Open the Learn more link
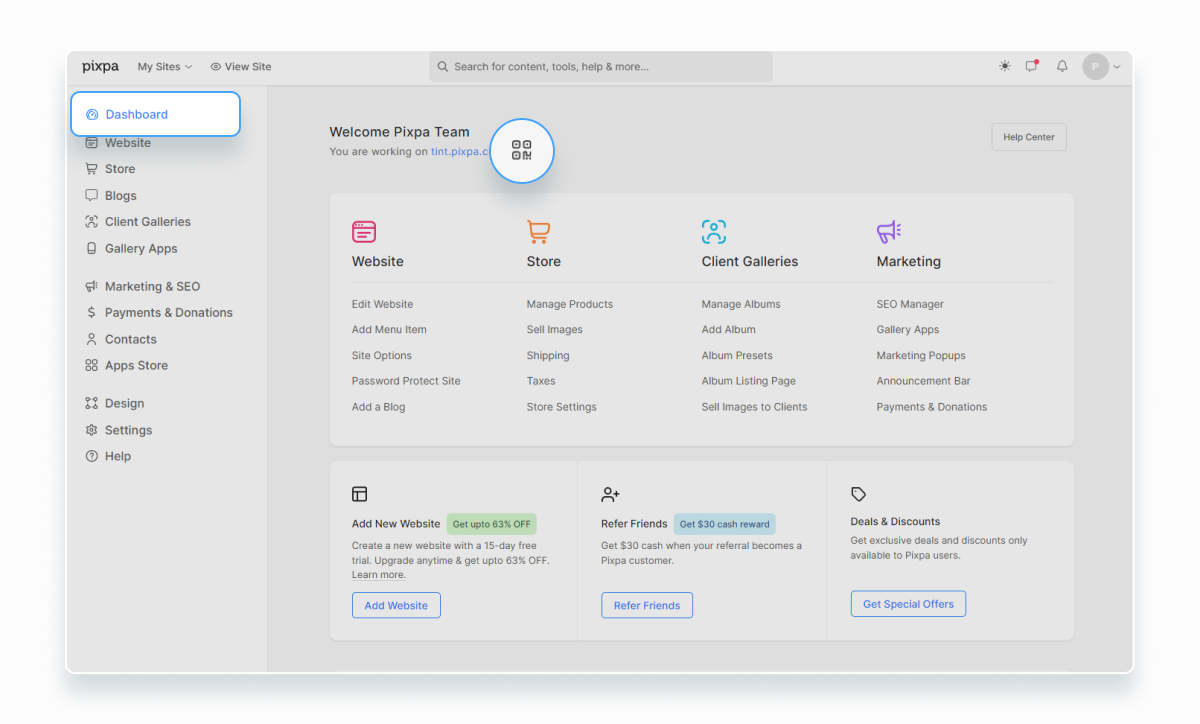Screen dimensions: 1200x724 379,575
